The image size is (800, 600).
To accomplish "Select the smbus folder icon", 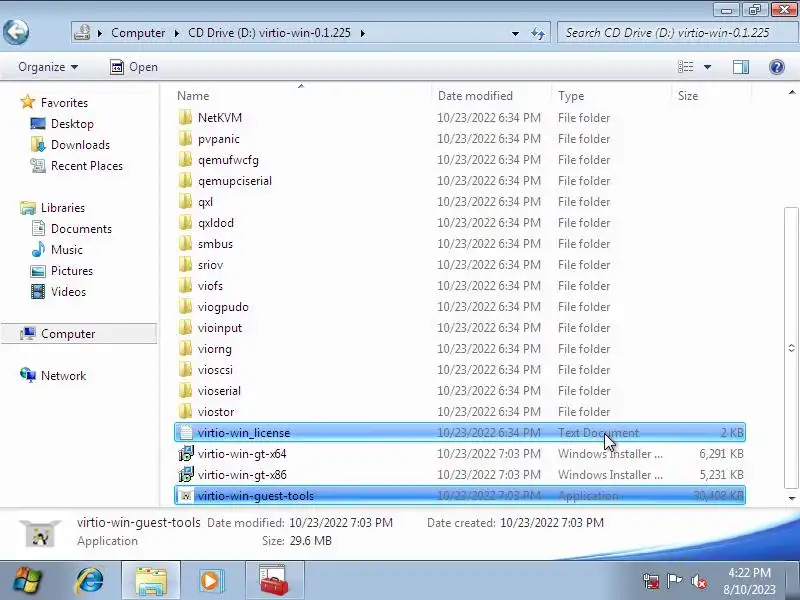I will point(185,243).
